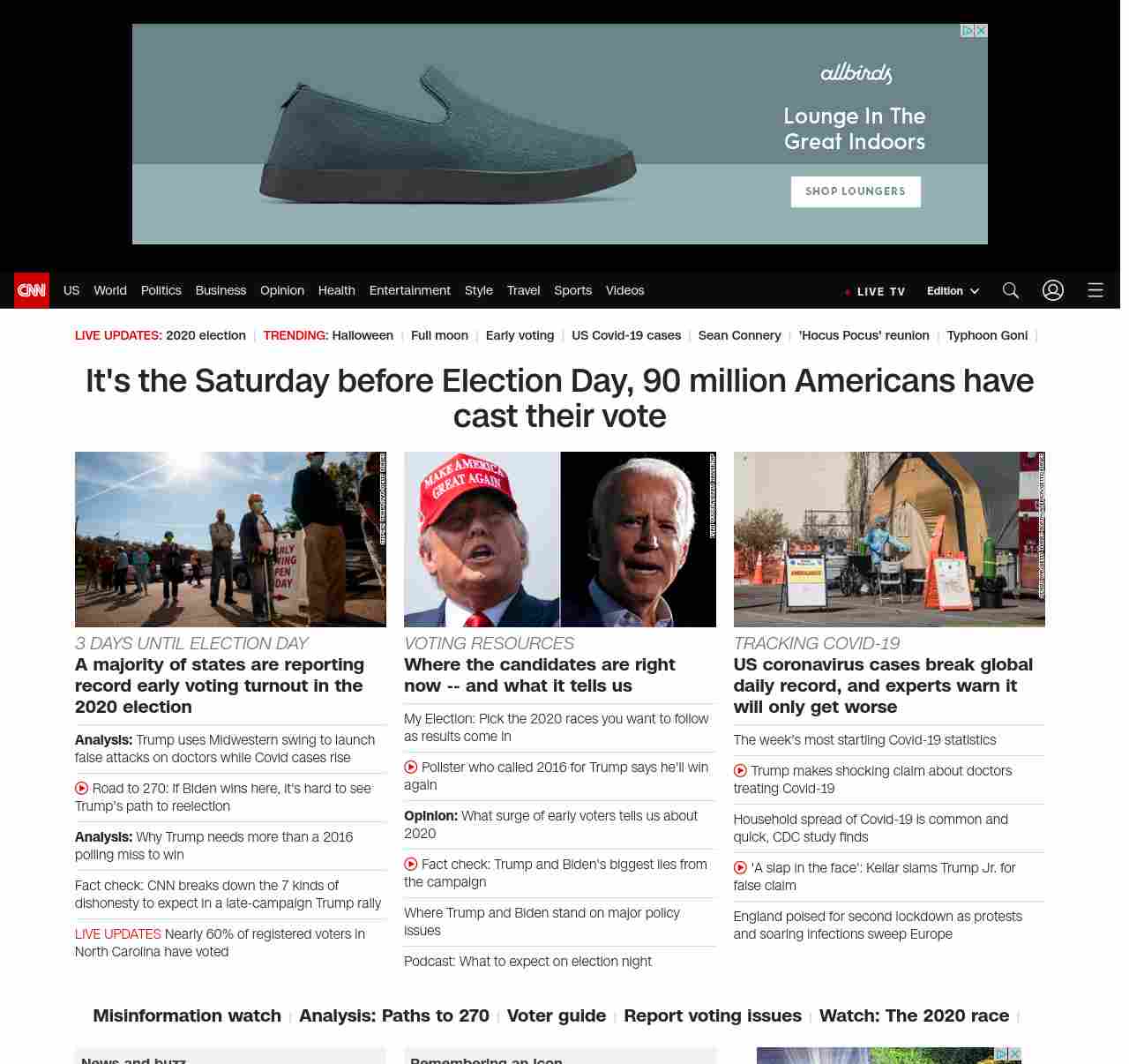
Task: Click the Trump and Biden photo thumbnail
Action: (x=559, y=539)
